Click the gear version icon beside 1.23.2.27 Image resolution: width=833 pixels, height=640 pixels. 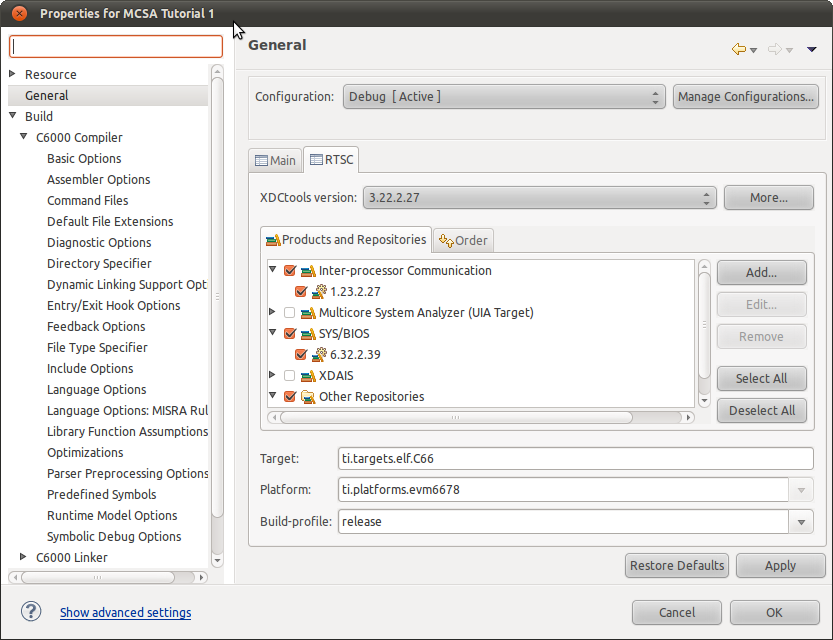pyautogui.click(x=319, y=291)
